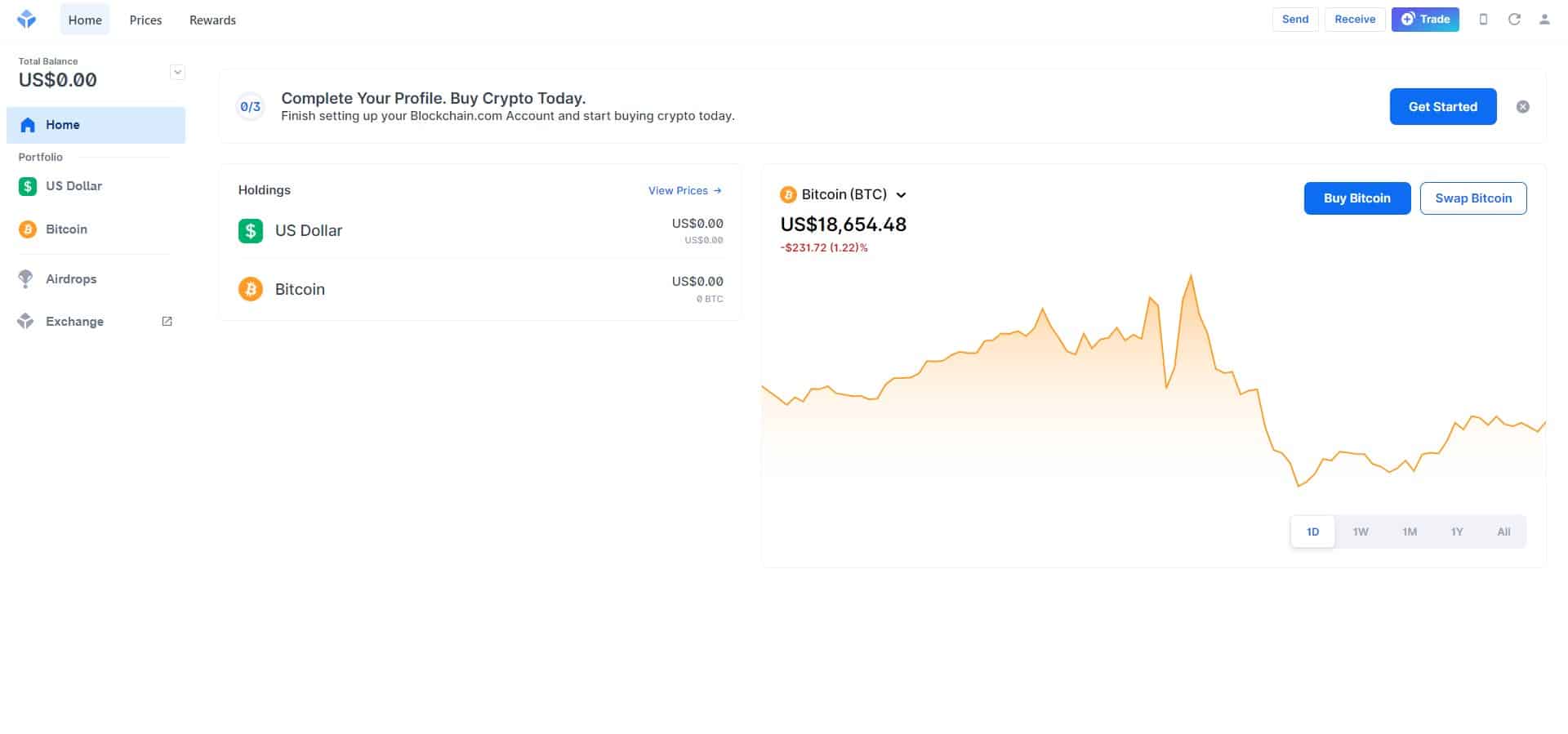Select US Dollar in sidebar portfolio

tap(73, 186)
